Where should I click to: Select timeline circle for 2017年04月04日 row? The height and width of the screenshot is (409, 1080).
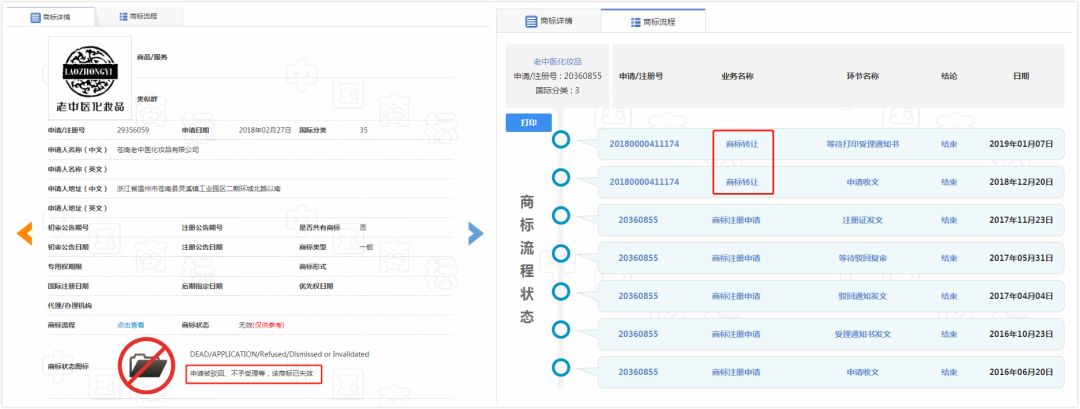(x=561, y=291)
